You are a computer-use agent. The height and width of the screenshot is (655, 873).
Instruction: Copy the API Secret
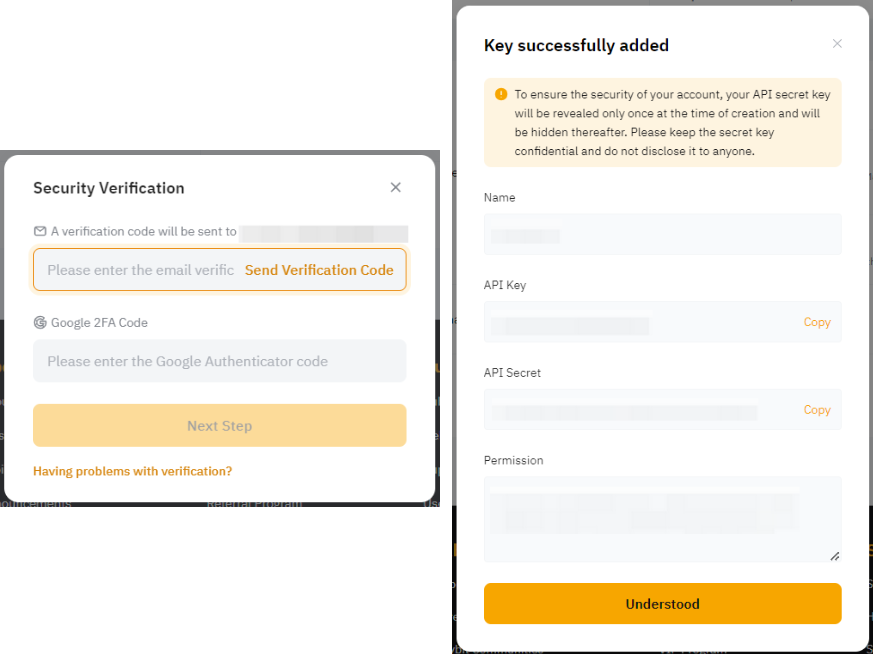tap(817, 410)
